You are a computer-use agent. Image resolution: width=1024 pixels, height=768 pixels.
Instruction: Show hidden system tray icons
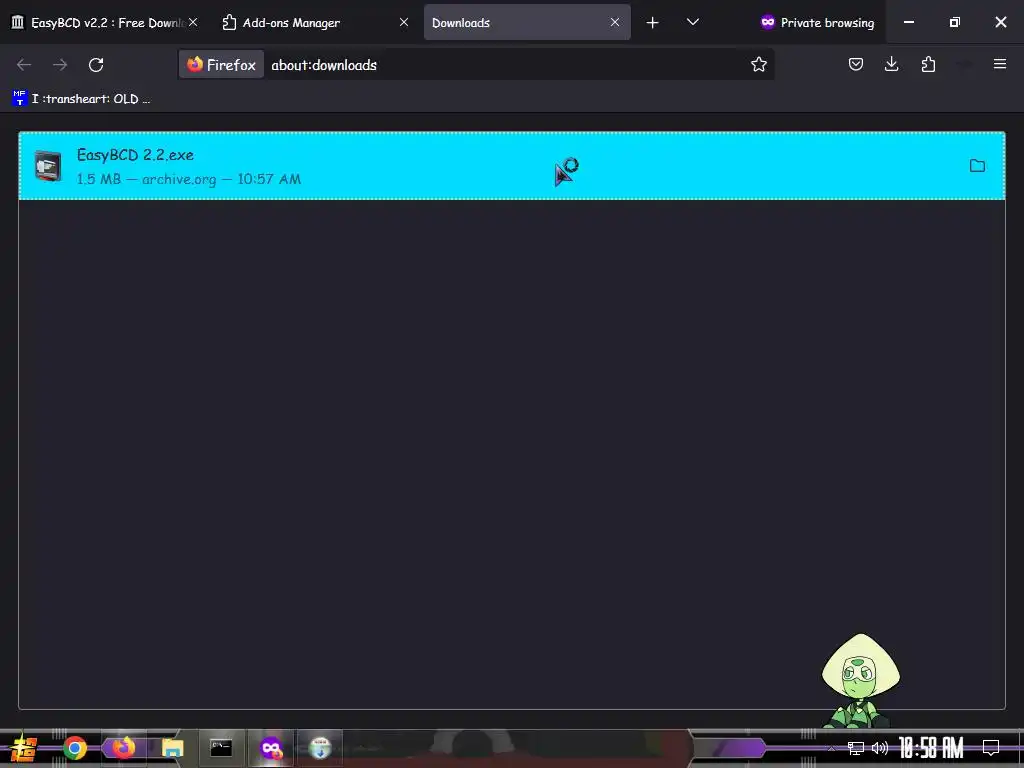click(x=831, y=748)
